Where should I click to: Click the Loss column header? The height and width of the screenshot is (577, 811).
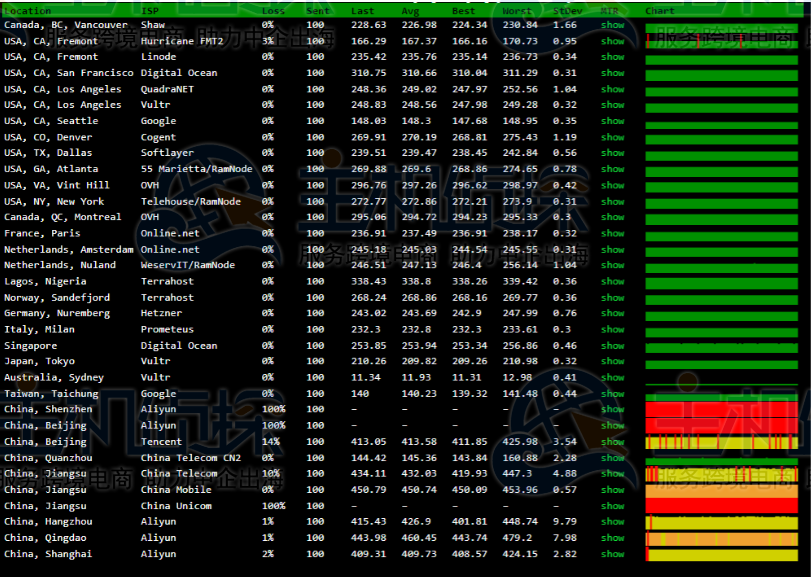(272, 11)
